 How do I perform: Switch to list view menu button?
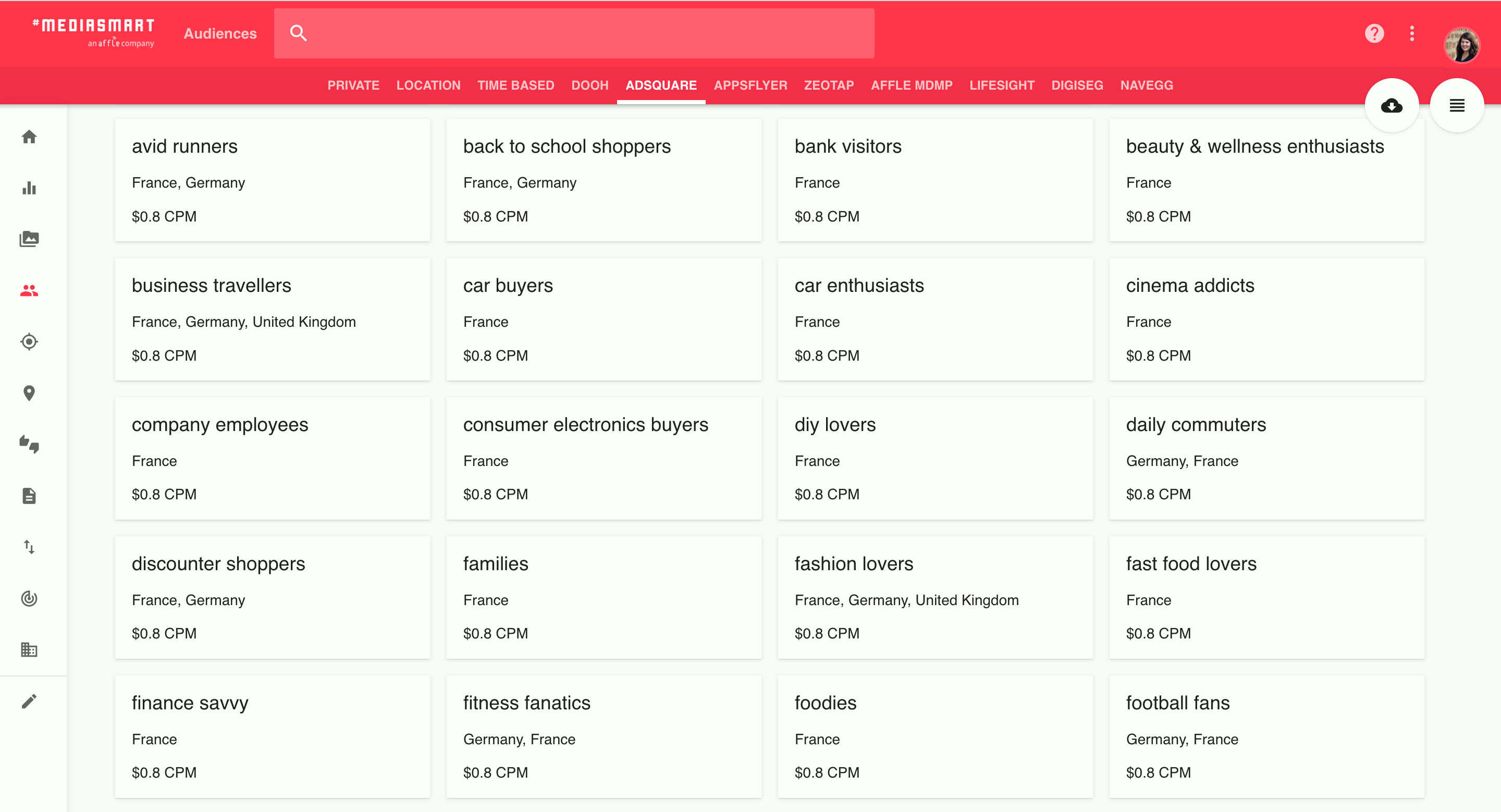(x=1457, y=105)
